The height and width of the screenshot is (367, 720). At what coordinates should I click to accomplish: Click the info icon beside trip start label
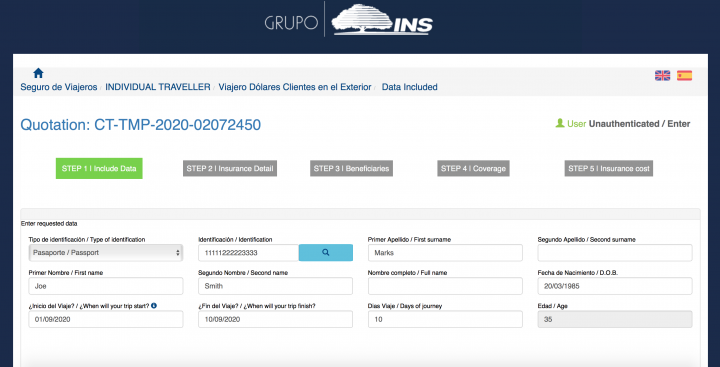154,305
